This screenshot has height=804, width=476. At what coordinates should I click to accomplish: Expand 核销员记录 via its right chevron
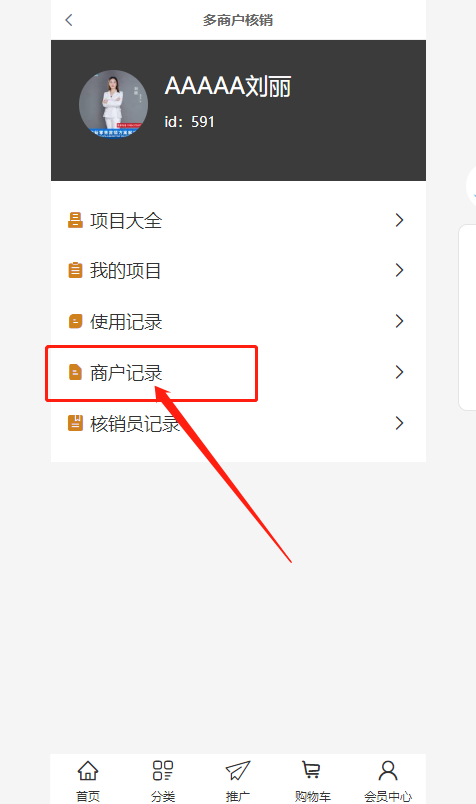click(x=400, y=423)
